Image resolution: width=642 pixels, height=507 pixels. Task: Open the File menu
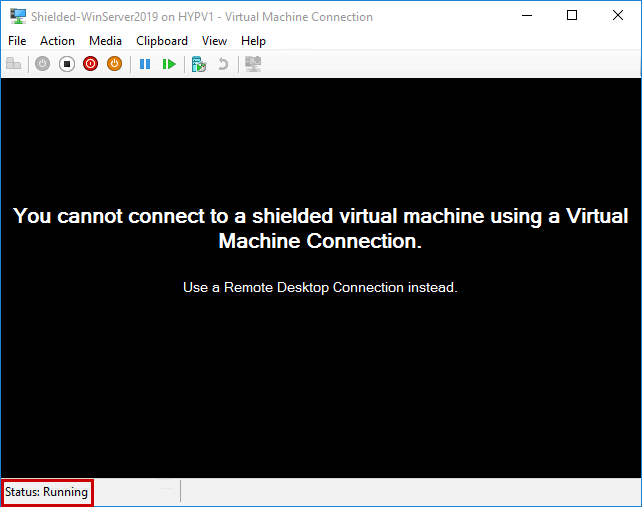[17, 41]
